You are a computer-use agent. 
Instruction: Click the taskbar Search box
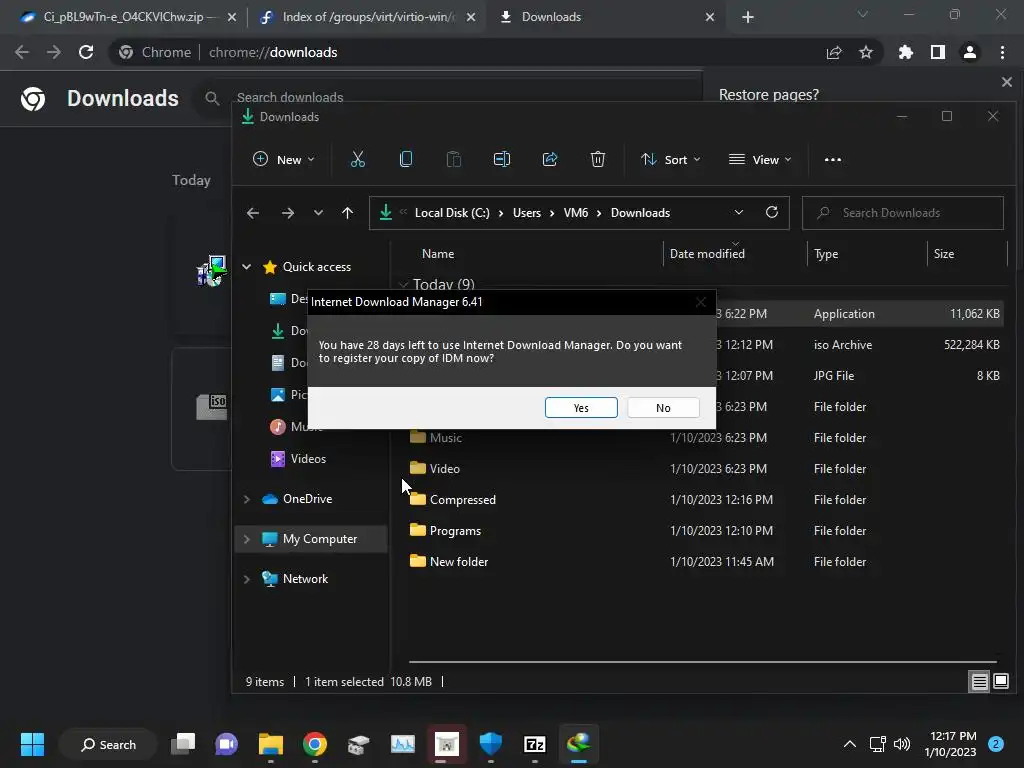(108, 744)
